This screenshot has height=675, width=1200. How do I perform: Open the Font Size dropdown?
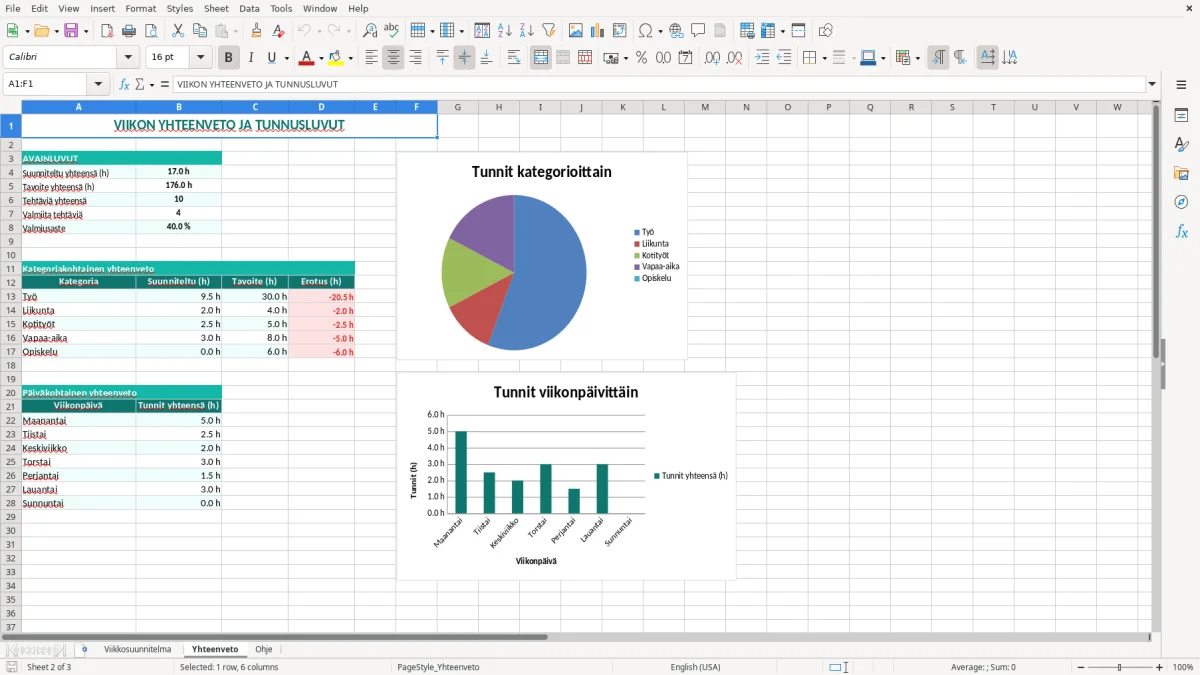pyautogui.click(x=201, y=58)
